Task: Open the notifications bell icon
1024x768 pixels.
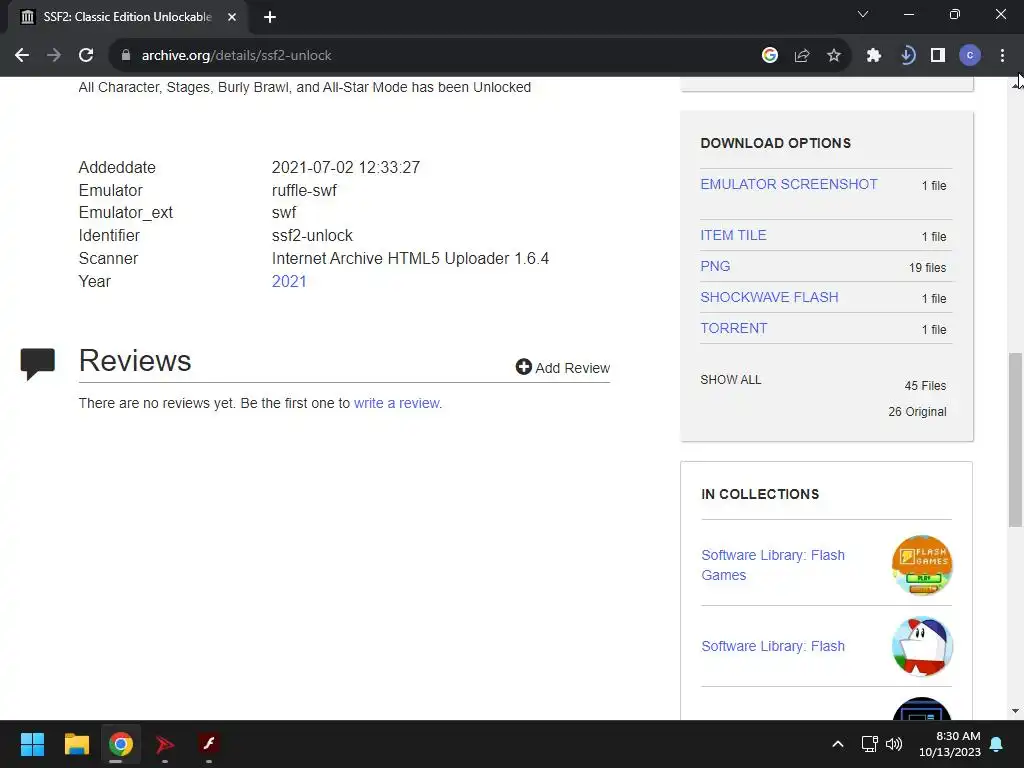Action: (x=997, y=744)
